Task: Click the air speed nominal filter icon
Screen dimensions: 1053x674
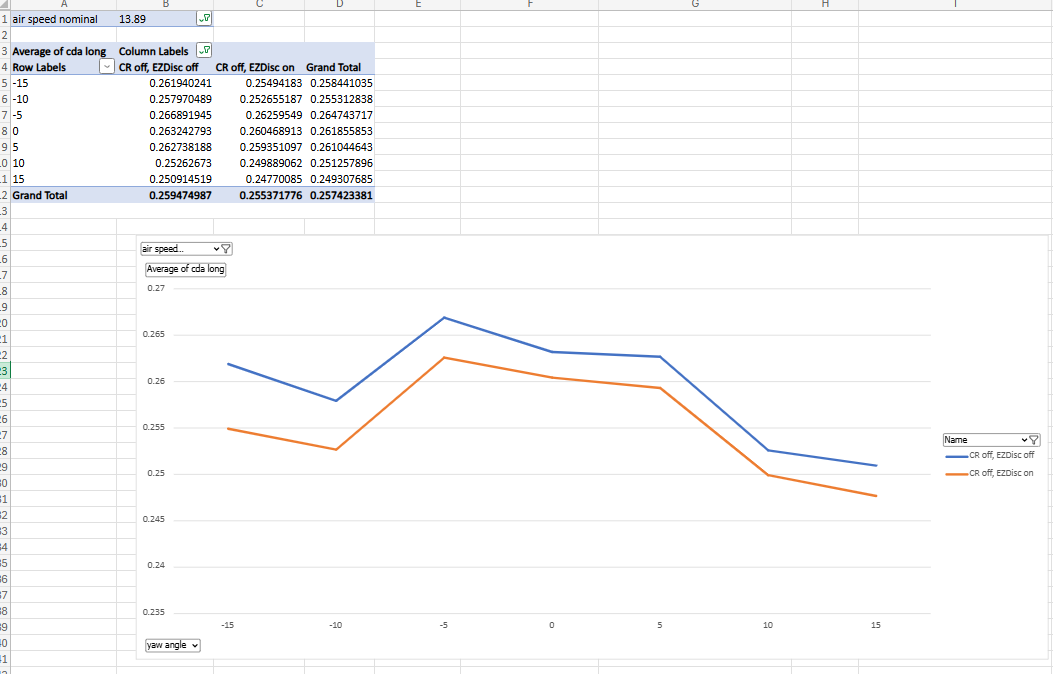Action: pyautogui.click(x=204, y=19)
